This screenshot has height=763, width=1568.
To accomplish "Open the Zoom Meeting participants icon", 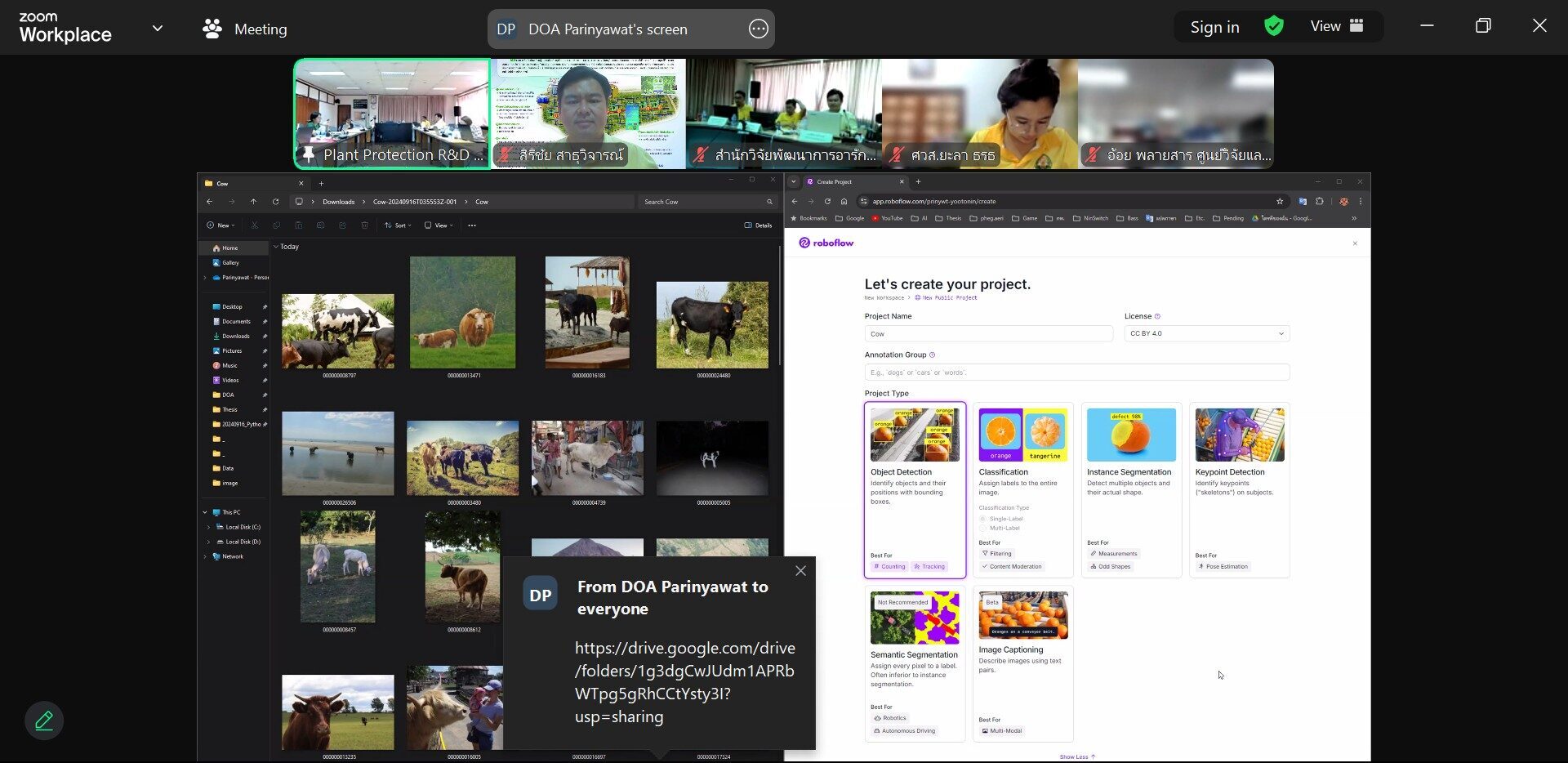I will (212, 29).
